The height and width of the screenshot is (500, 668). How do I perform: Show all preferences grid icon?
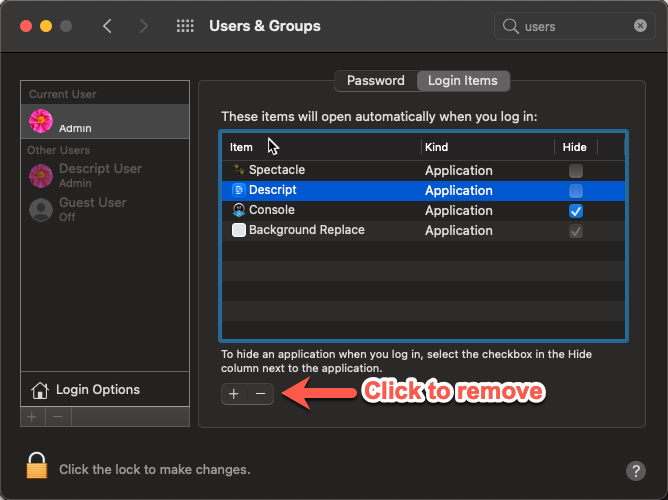[x=185, y=26]
